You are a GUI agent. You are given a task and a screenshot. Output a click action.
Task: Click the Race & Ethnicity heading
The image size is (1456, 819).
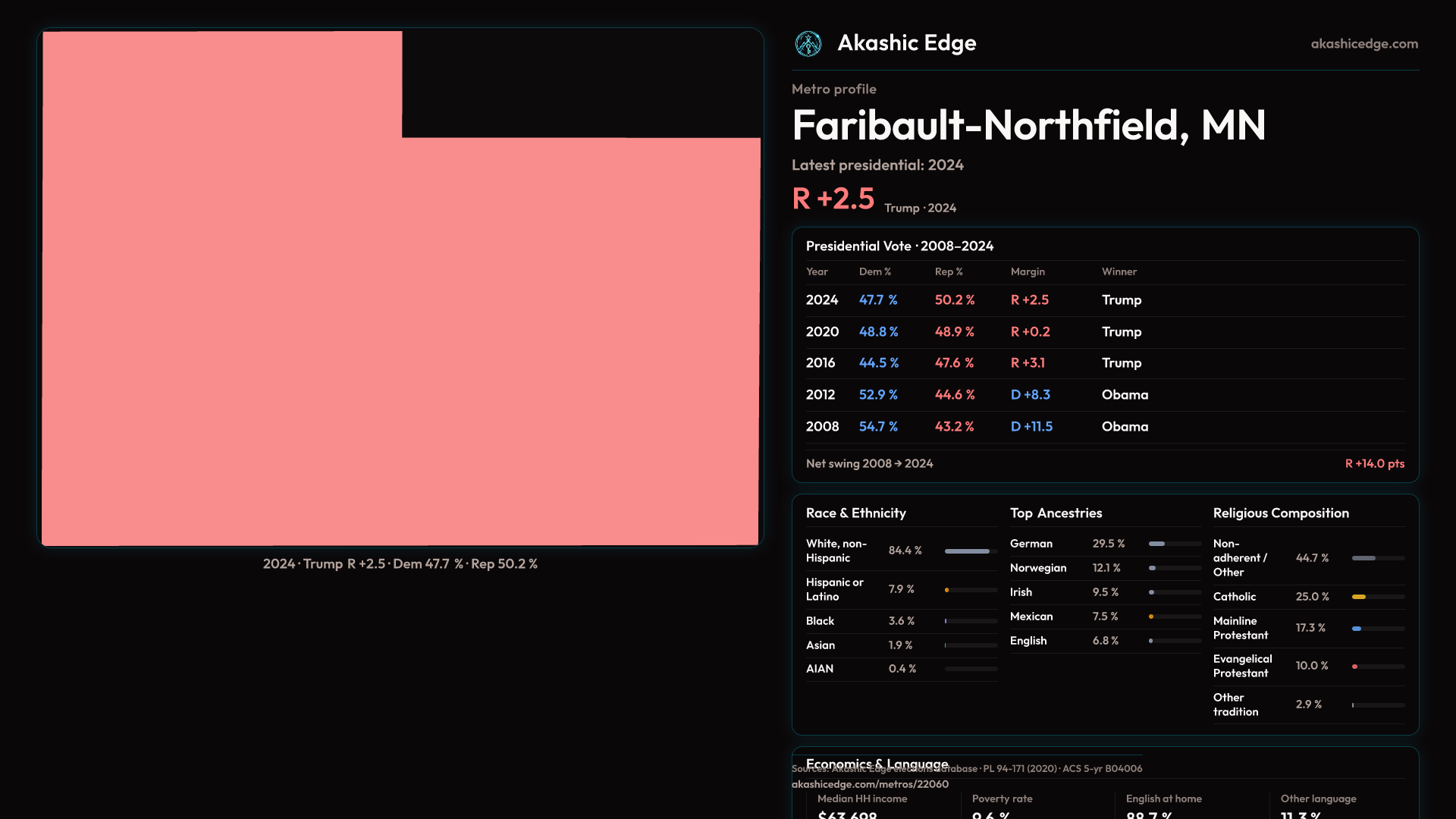[855, 513]
